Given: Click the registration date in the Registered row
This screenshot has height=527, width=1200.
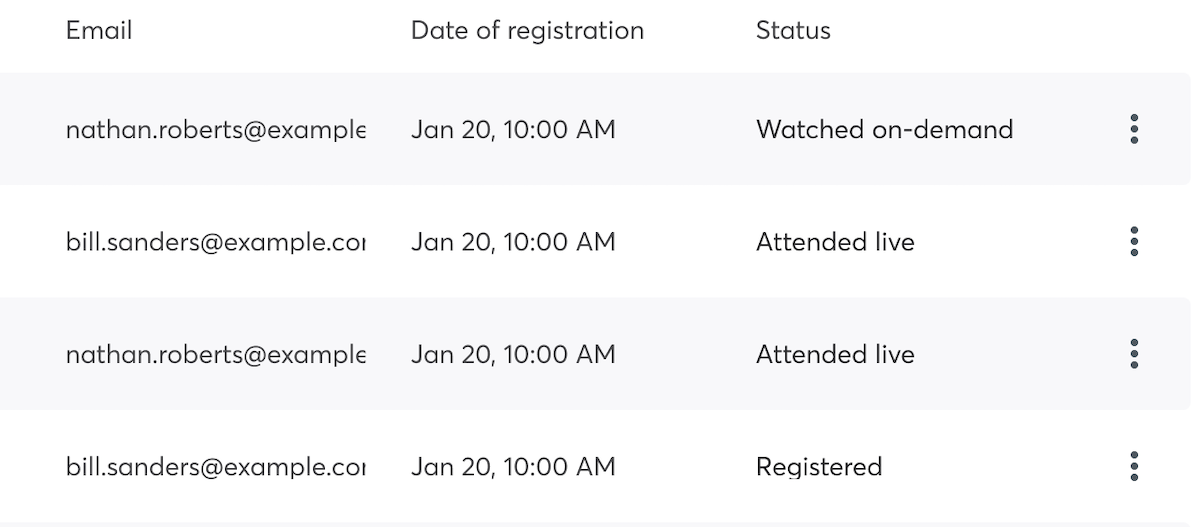Looking at the screenshot, I should (513, 466).
